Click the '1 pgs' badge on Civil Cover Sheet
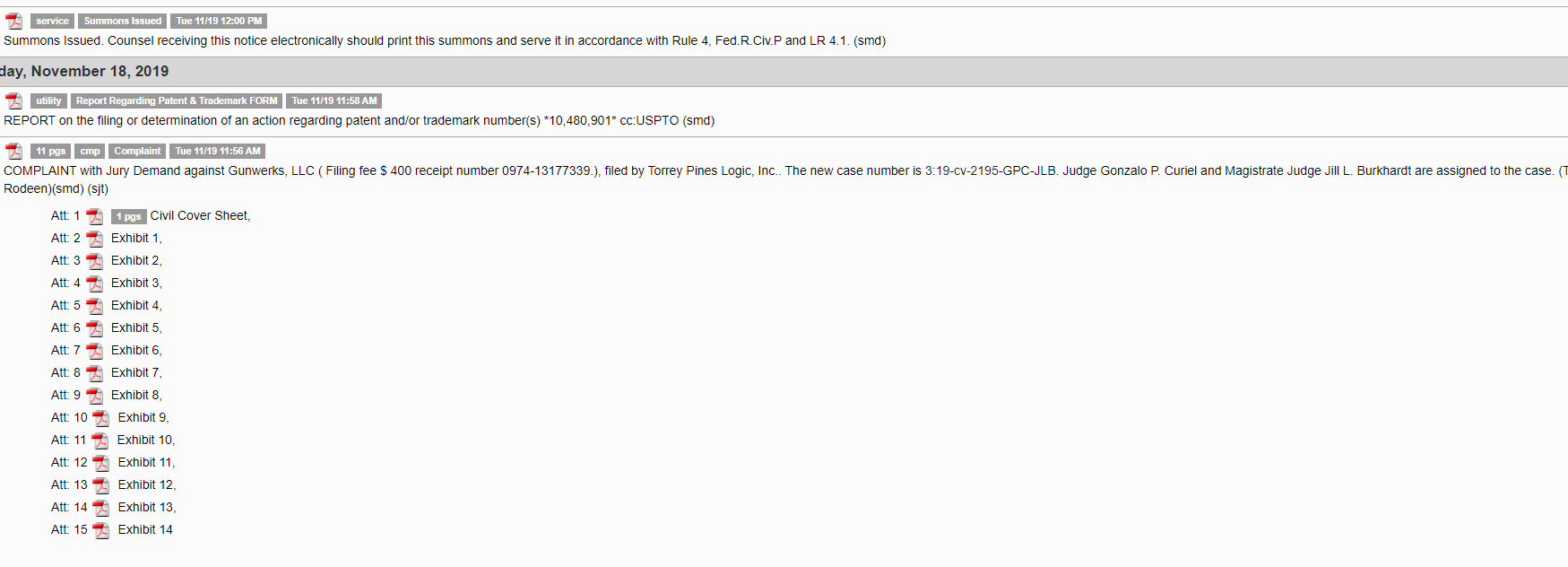 (128, 216)
